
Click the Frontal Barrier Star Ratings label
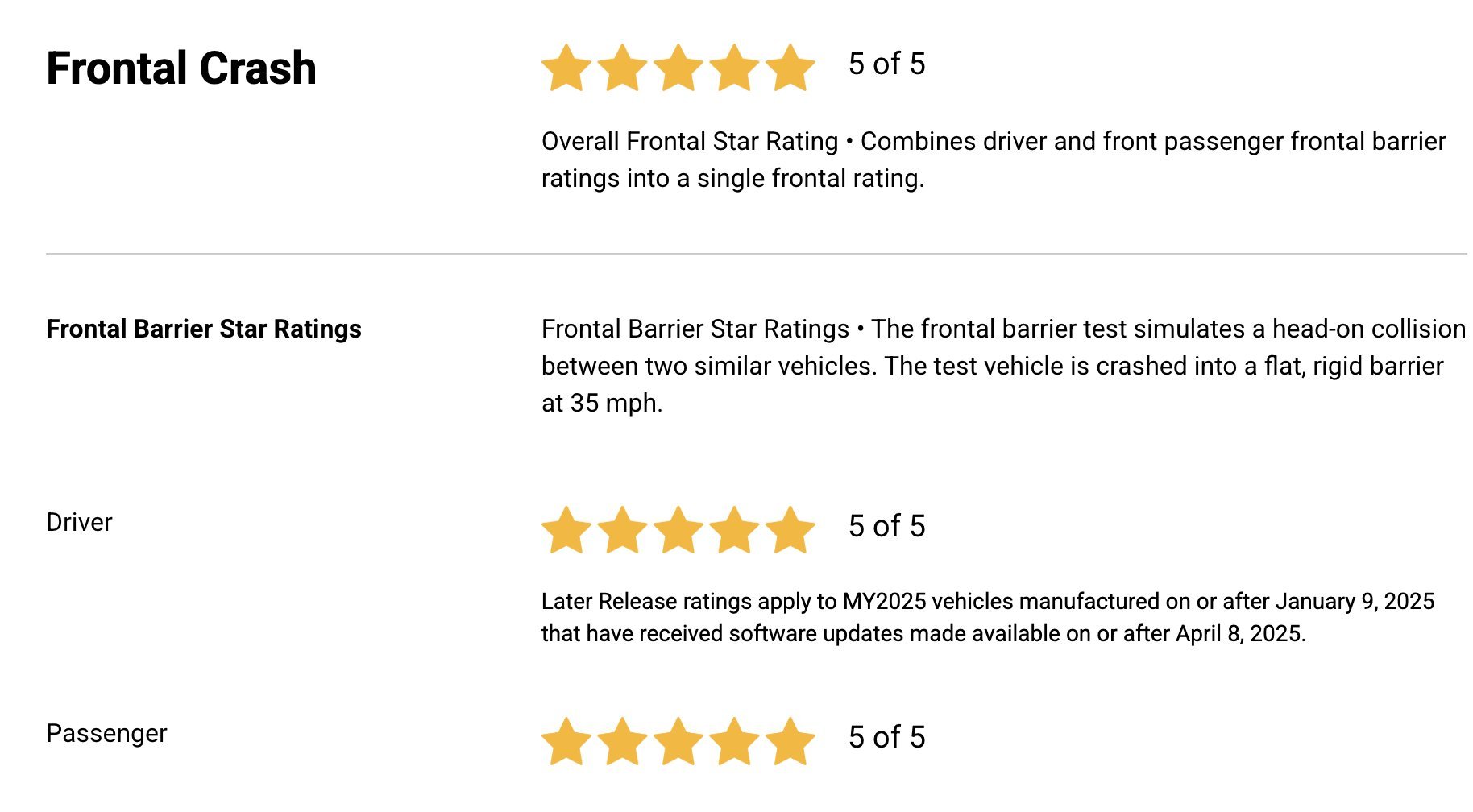(x=204, y=329)
